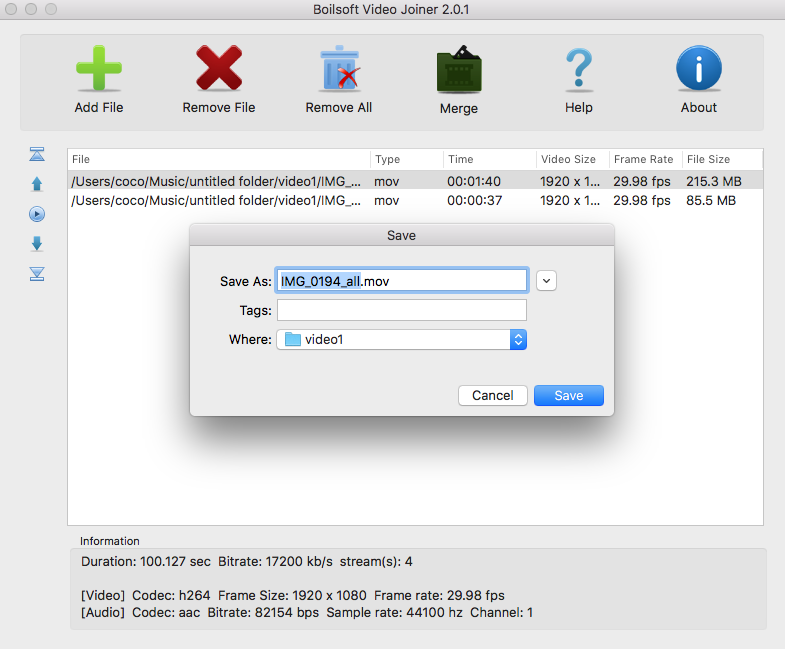Open Help via the question mark icon
Image resolution: width=785 pixels, height=649 pixels.
[579, 69]
